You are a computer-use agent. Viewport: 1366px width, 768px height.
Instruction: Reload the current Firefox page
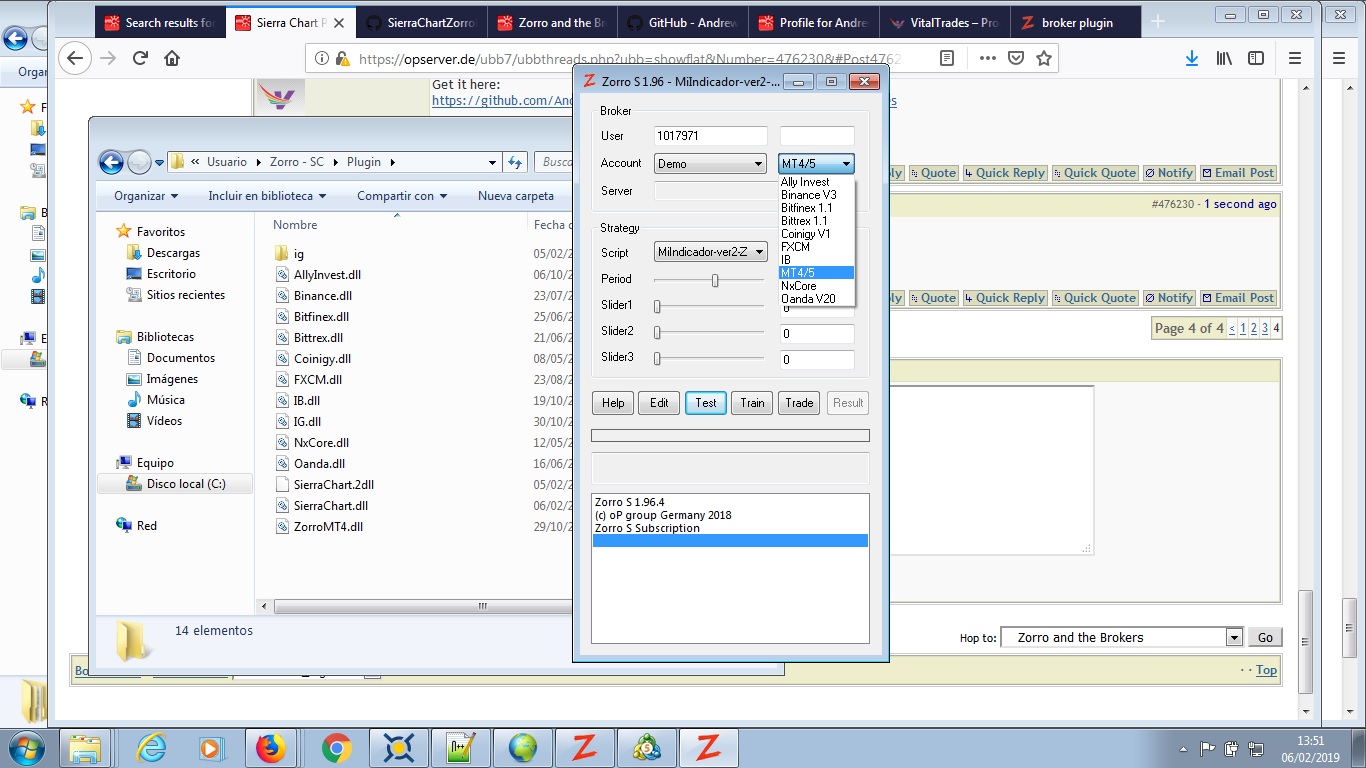[140, 58]
